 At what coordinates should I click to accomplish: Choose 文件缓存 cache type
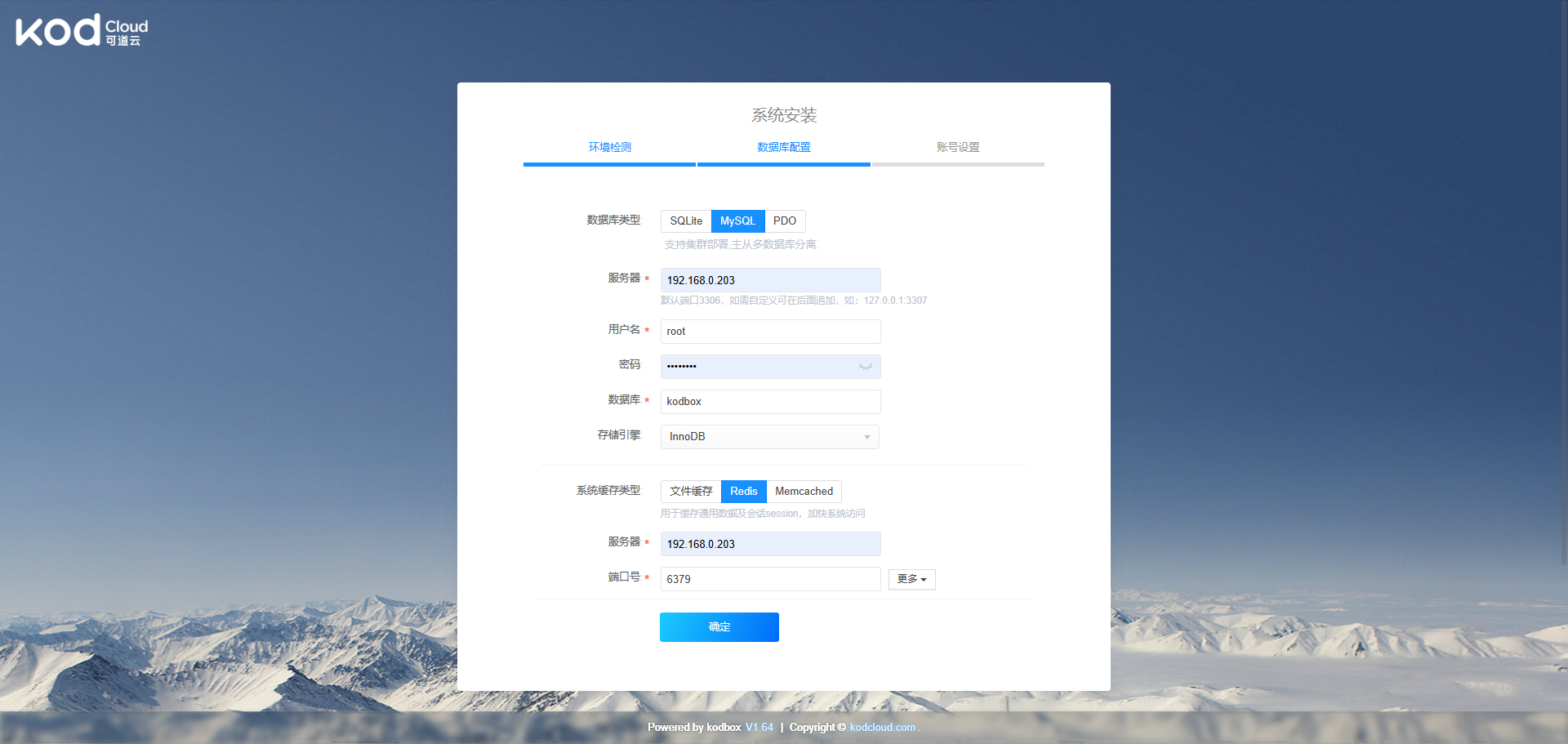pyautogui.click(x=691, y=492)
